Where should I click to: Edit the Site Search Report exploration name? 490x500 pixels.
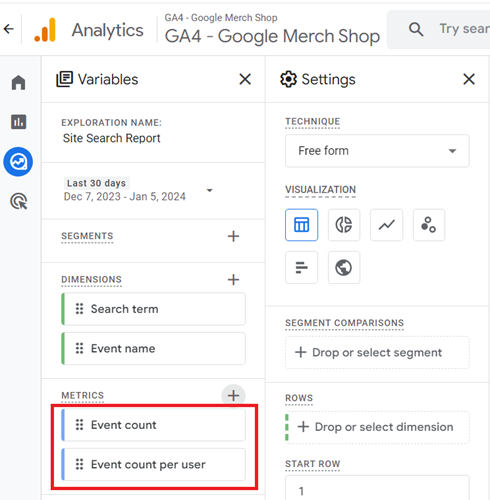[x=112, y=138]
